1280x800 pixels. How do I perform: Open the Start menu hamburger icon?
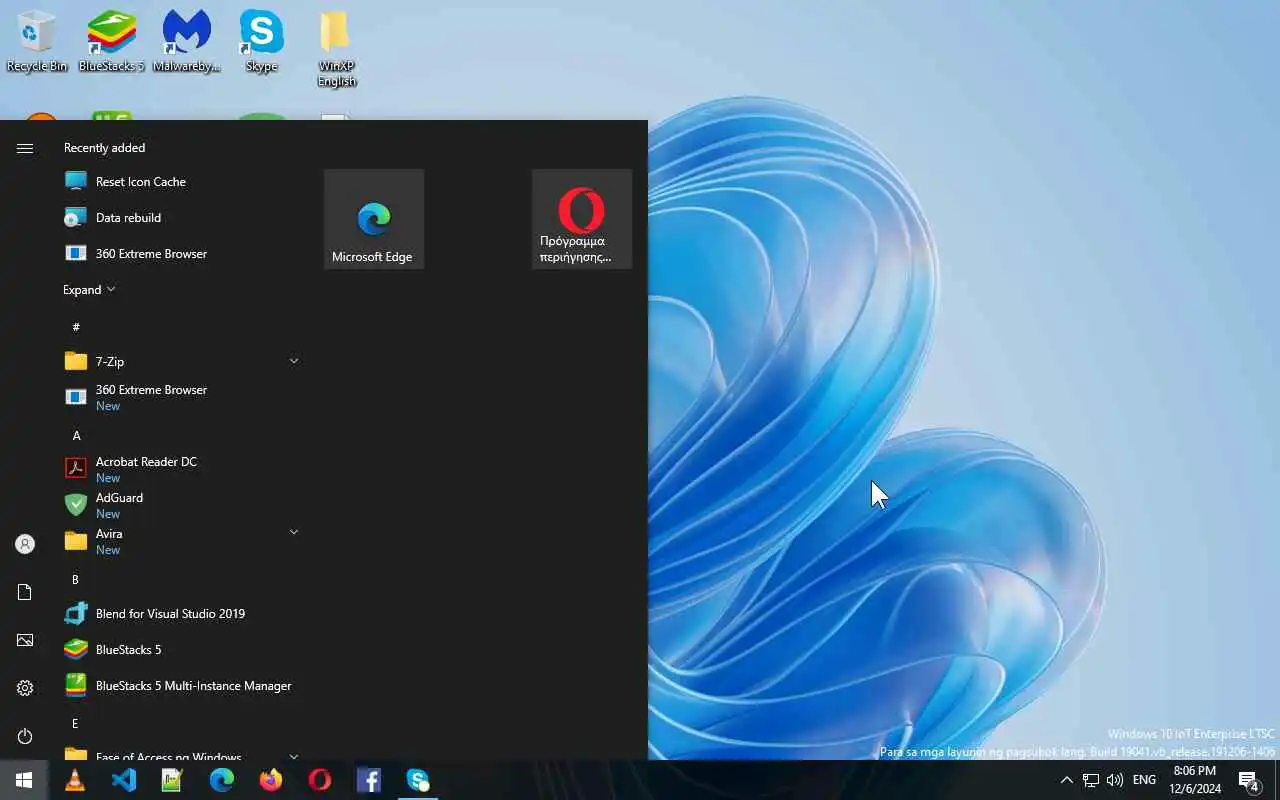pos(25,148)
